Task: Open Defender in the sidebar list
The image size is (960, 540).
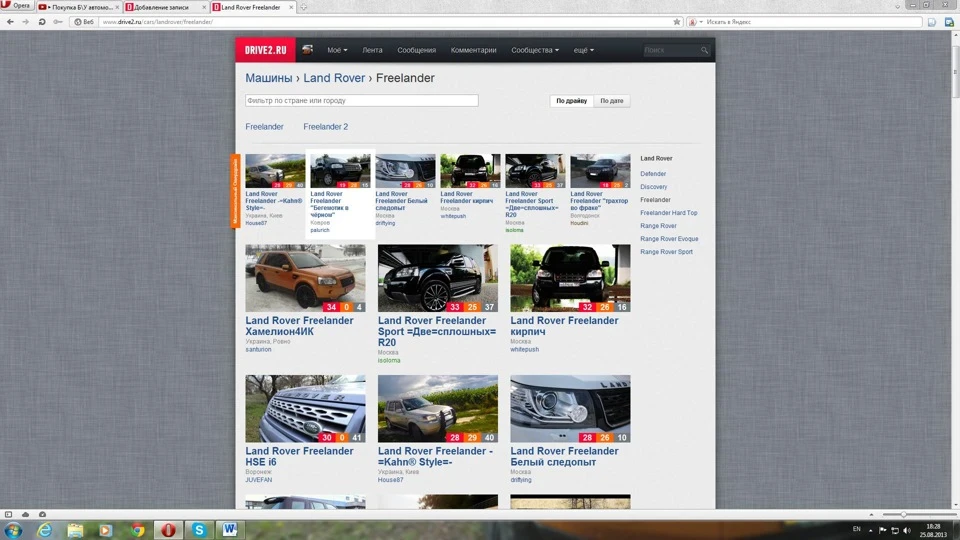Action: point(653,174)
